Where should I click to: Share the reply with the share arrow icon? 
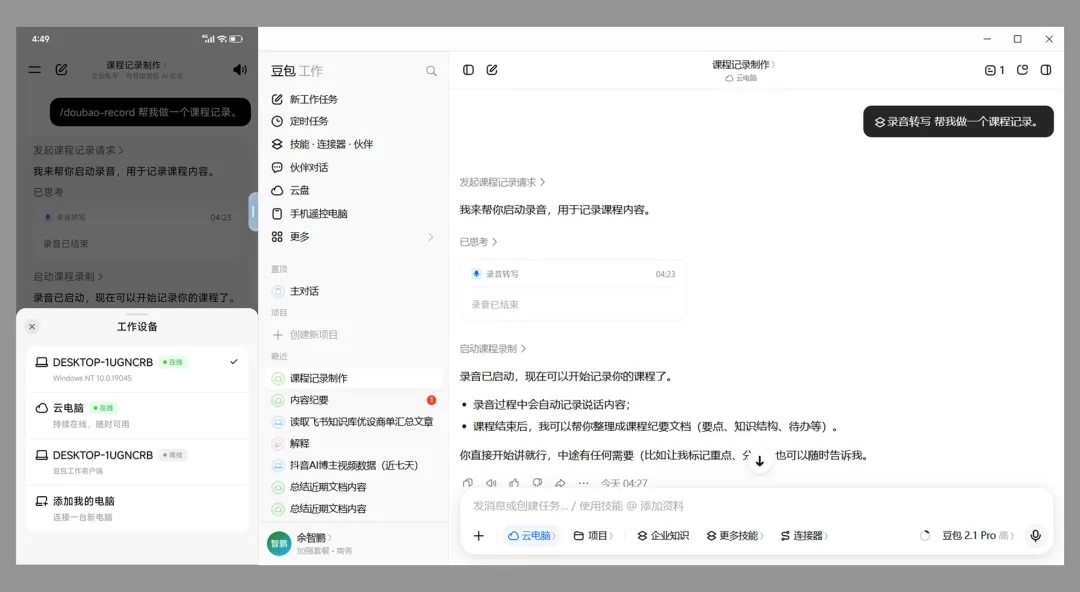pos(561,483)
